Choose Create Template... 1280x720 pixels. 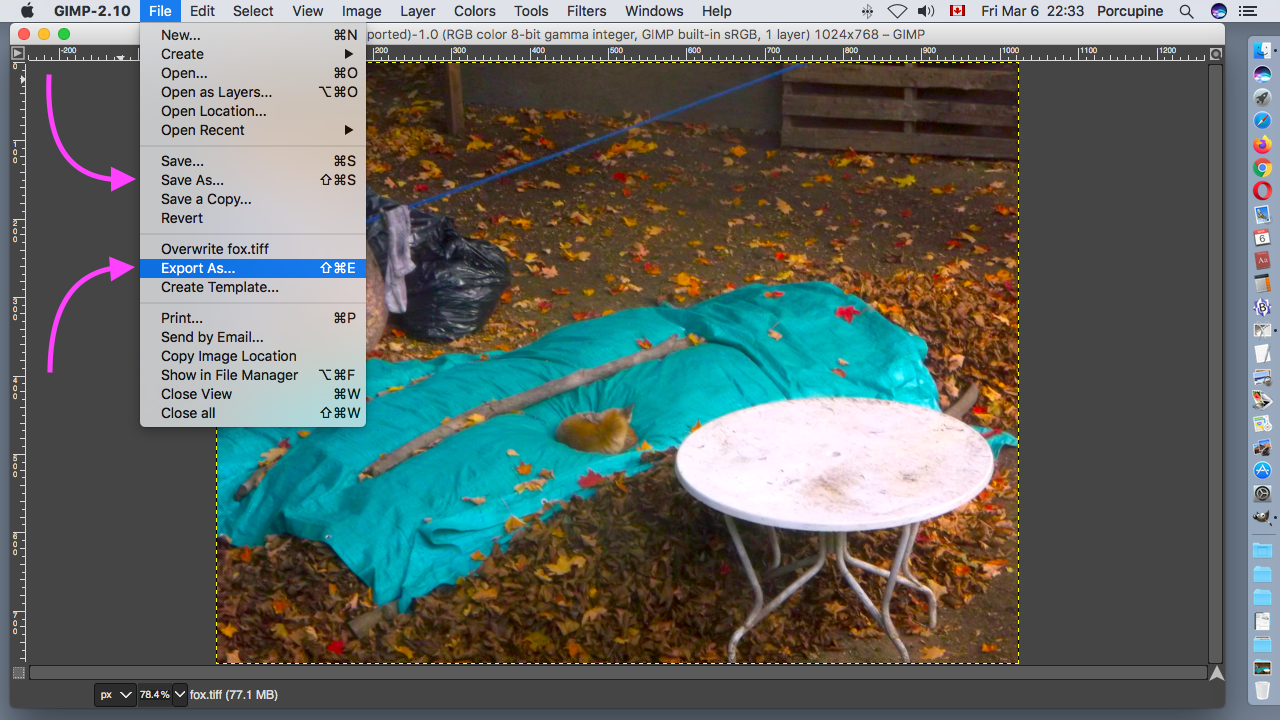click(253, 287)
